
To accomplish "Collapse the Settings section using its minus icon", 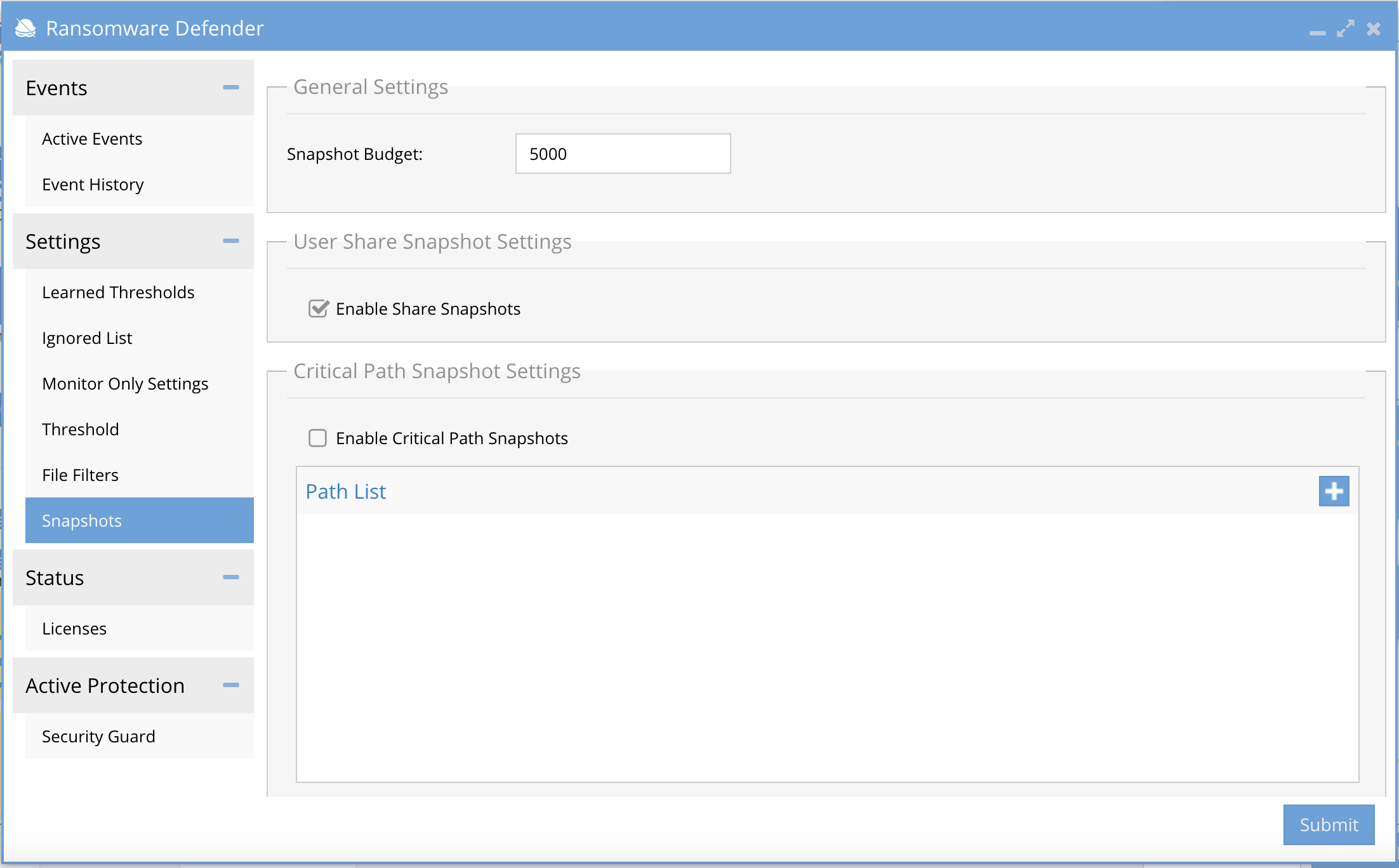I will [x=231, y=242].
